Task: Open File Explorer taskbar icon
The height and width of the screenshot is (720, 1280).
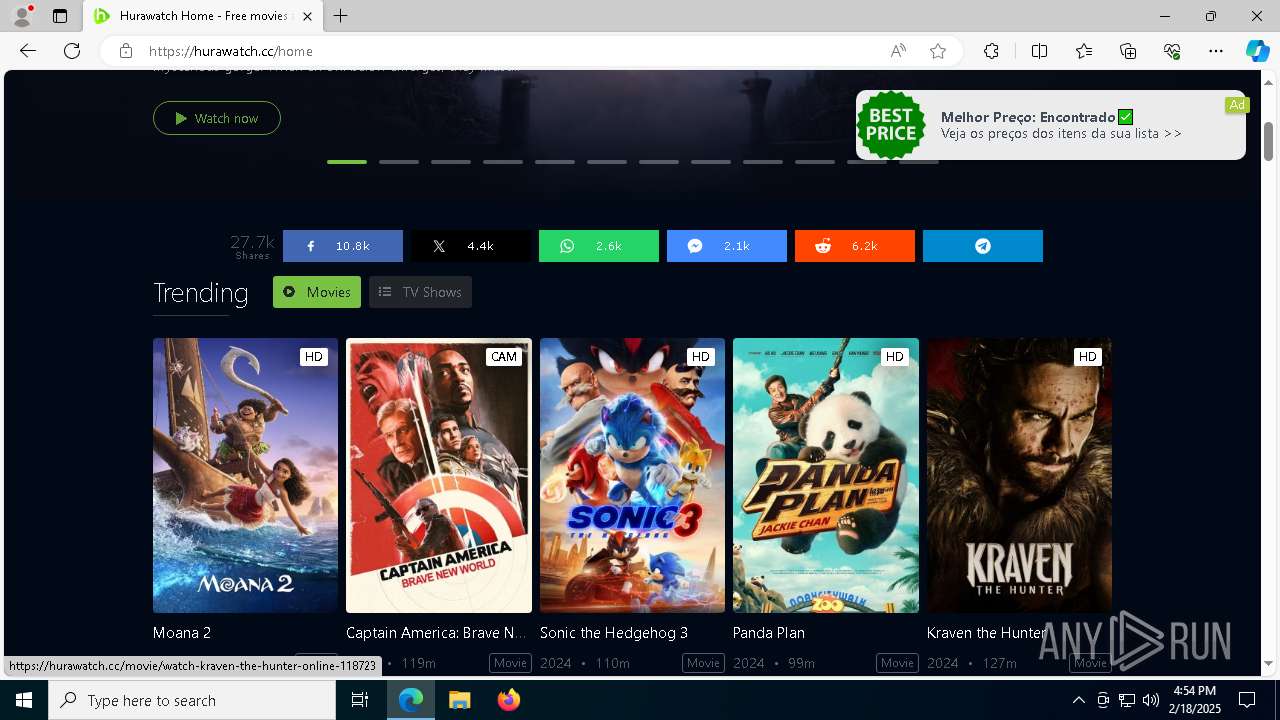Action: (459, 700)
